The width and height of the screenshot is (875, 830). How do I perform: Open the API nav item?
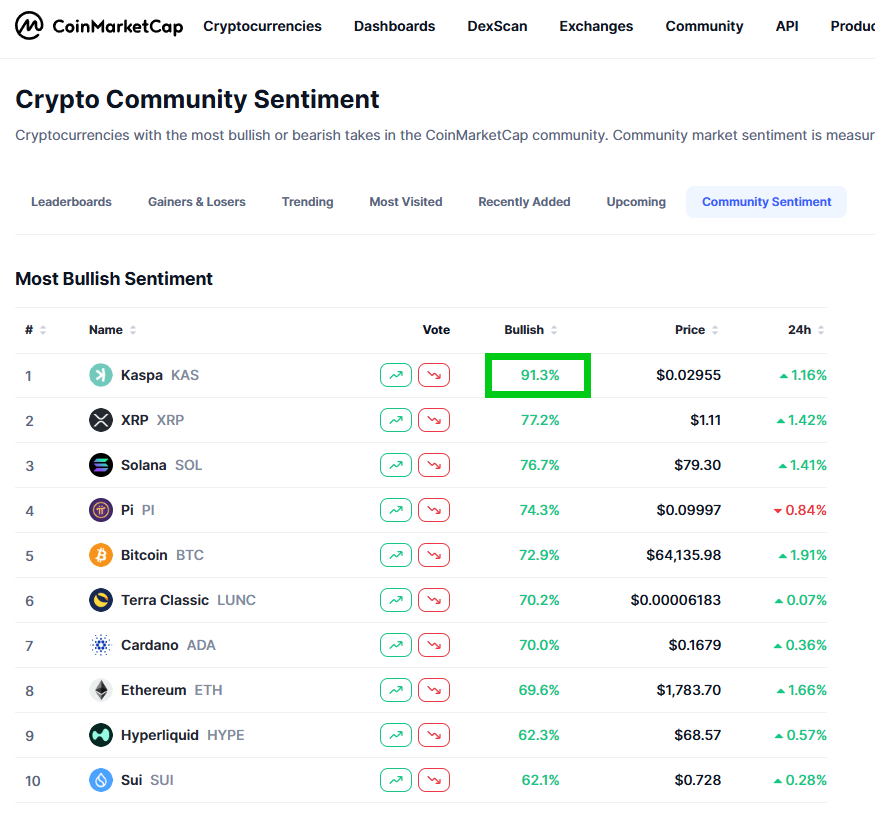point(787,26)
